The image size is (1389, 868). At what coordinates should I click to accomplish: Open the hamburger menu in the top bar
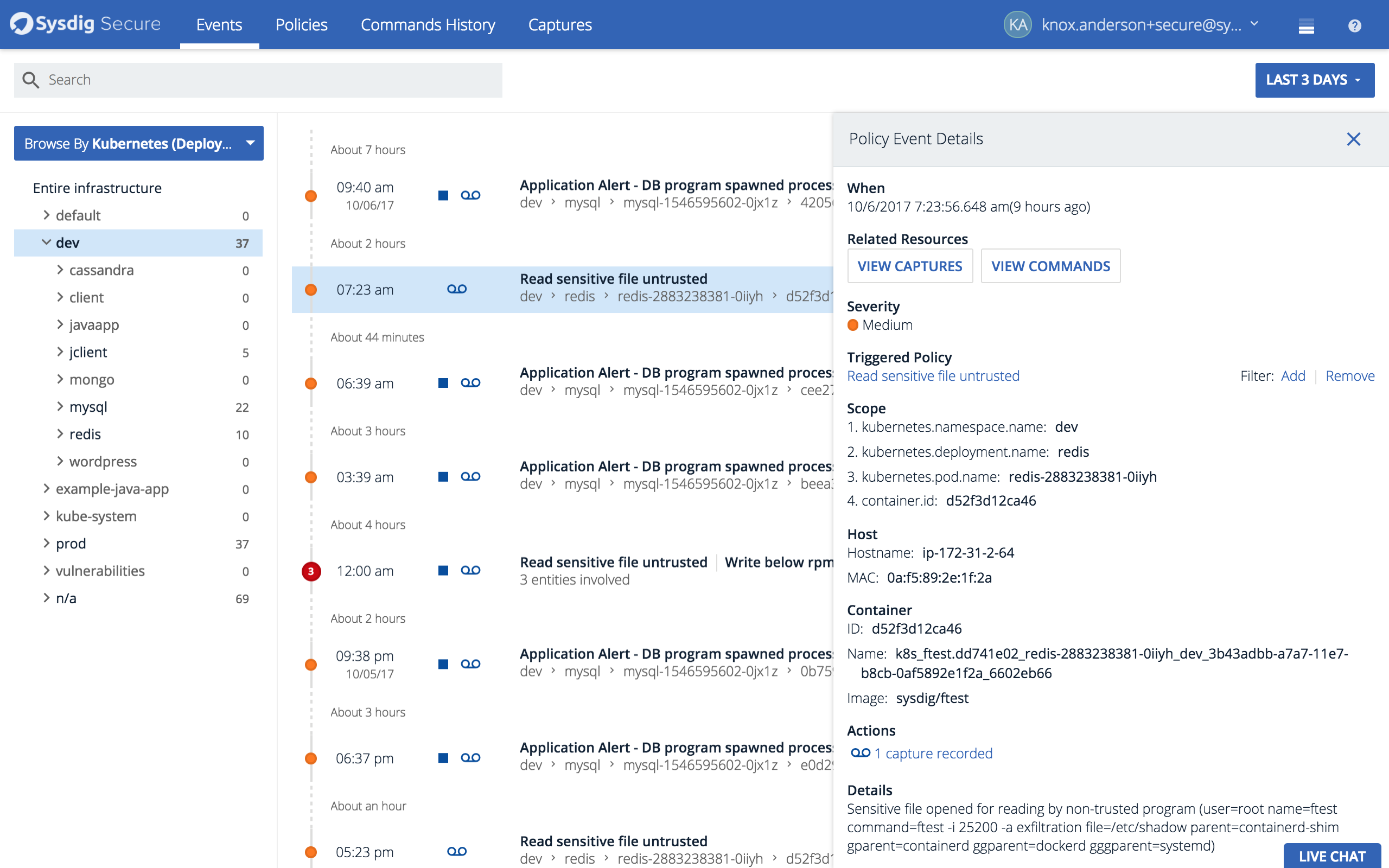tap(1307, 25)
